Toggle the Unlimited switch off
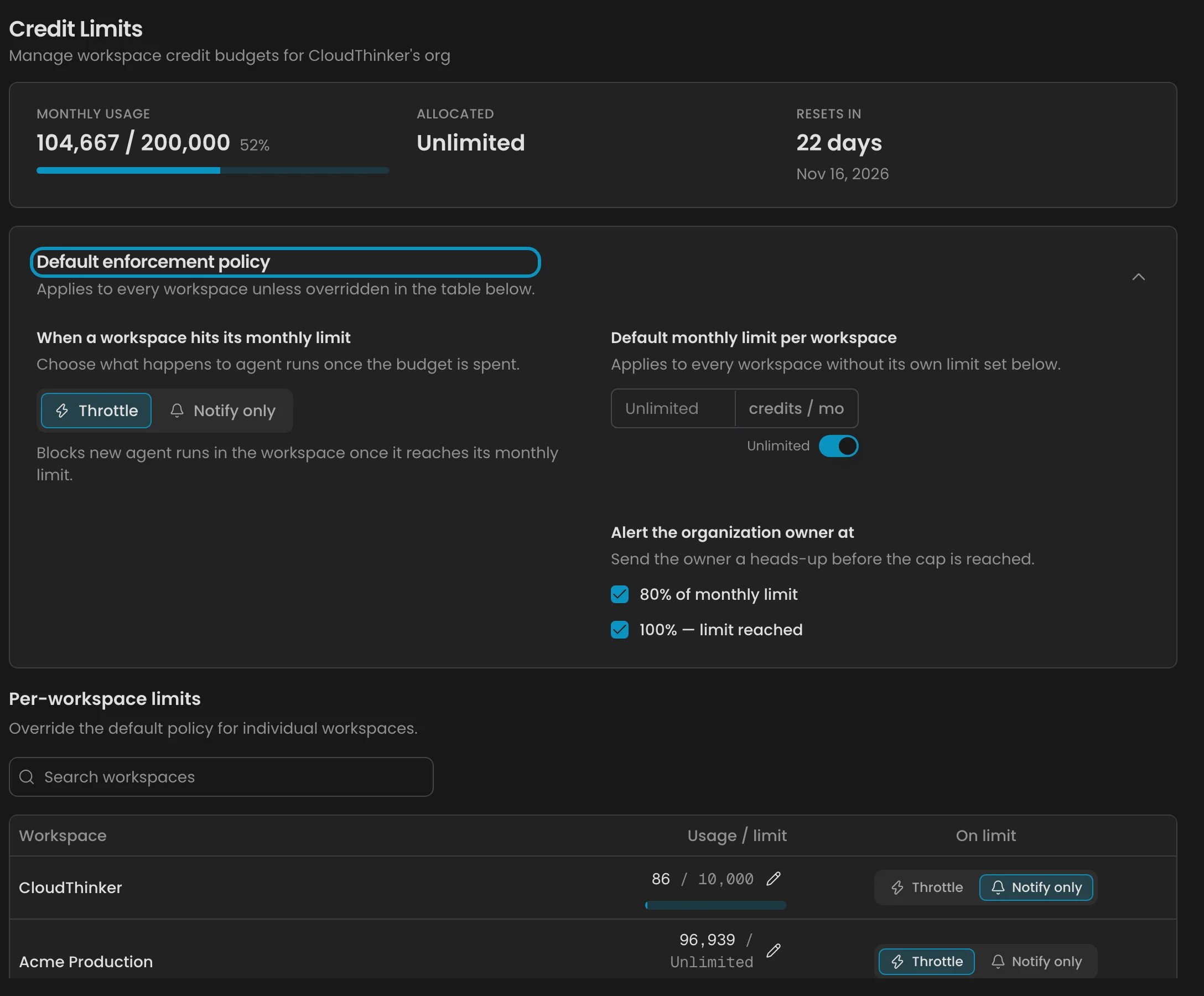 point(838,445)
